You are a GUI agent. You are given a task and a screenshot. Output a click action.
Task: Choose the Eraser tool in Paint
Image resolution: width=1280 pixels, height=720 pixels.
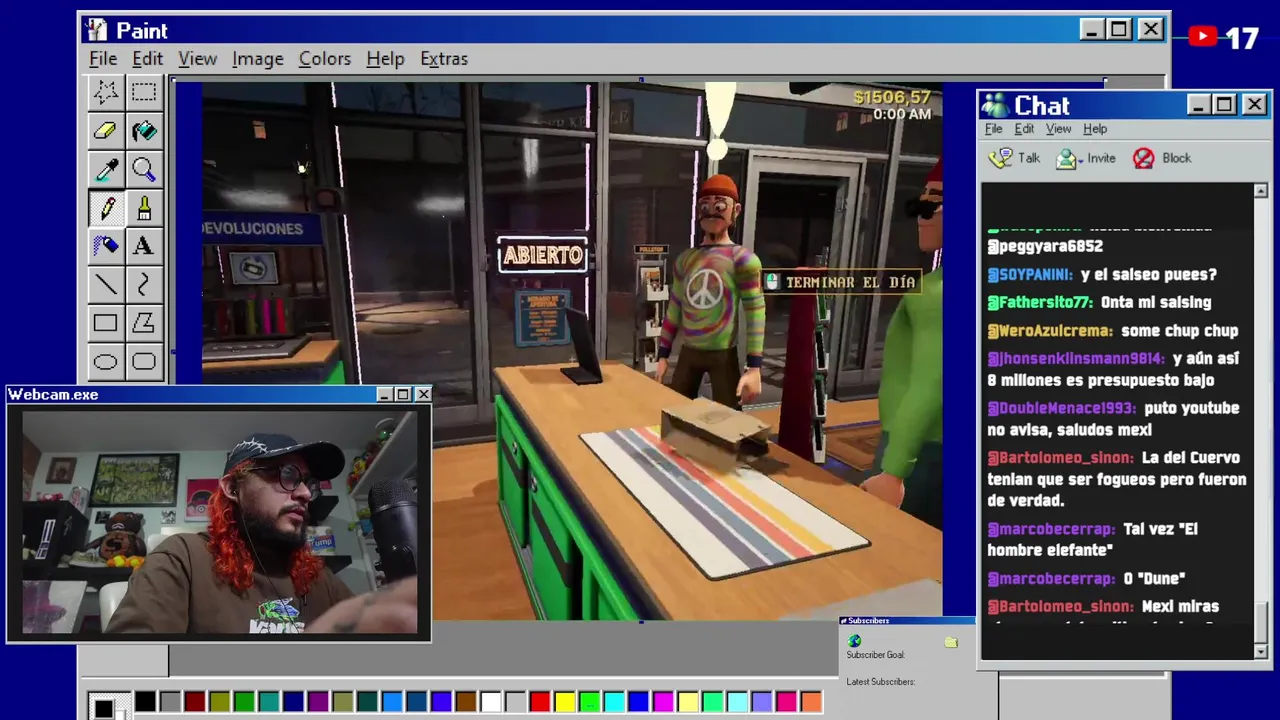[x=105, y=131]
